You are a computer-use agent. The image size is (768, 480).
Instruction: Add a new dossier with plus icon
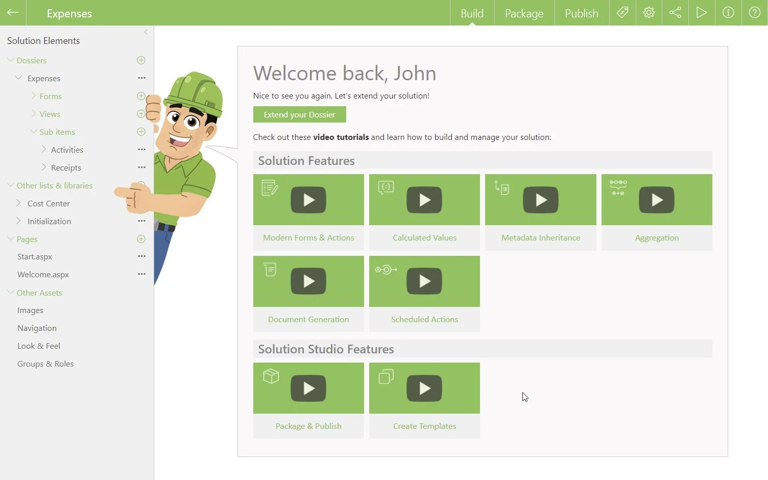(141, 60)
